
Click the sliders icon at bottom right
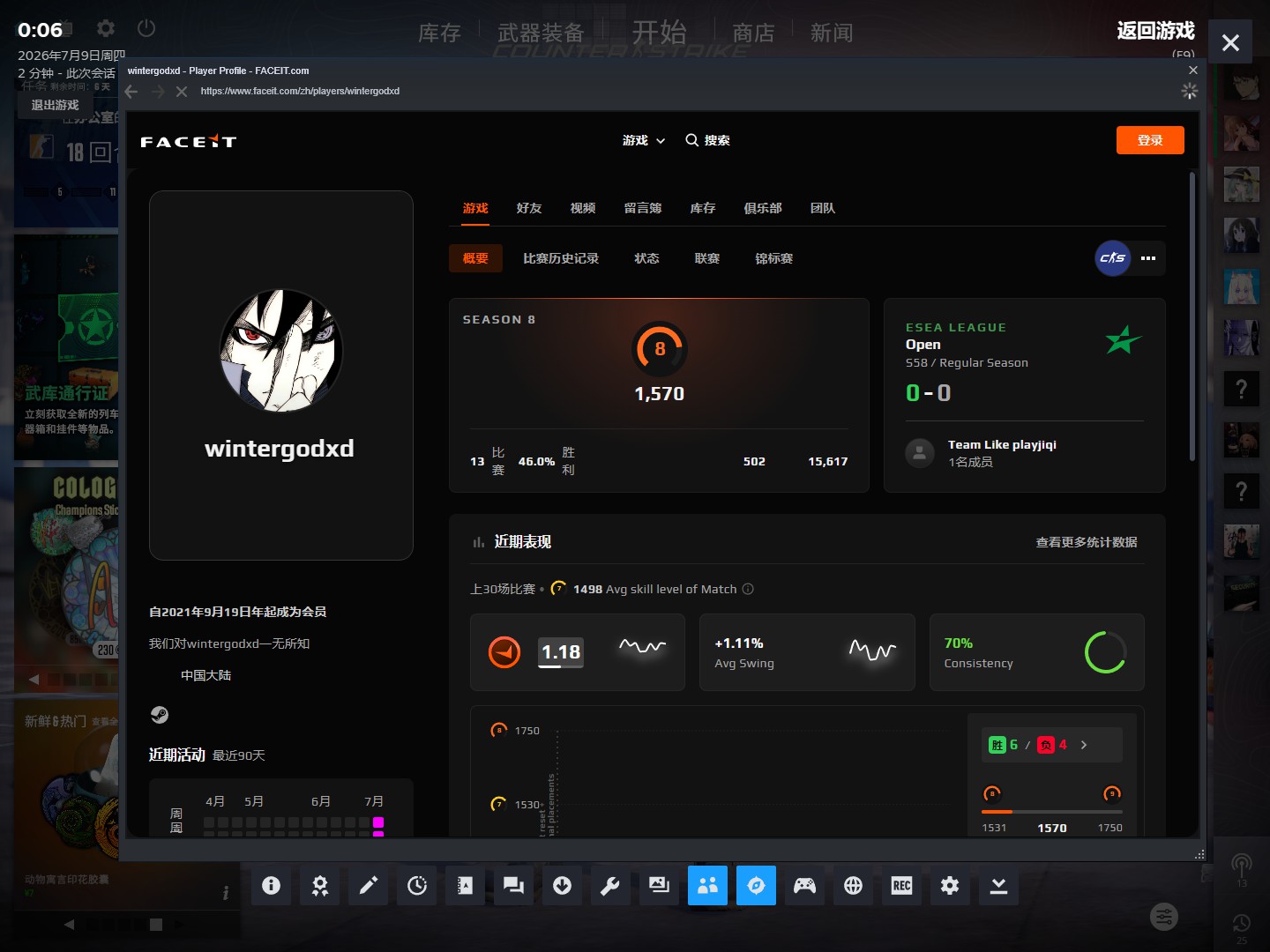tap(1164, 917)
